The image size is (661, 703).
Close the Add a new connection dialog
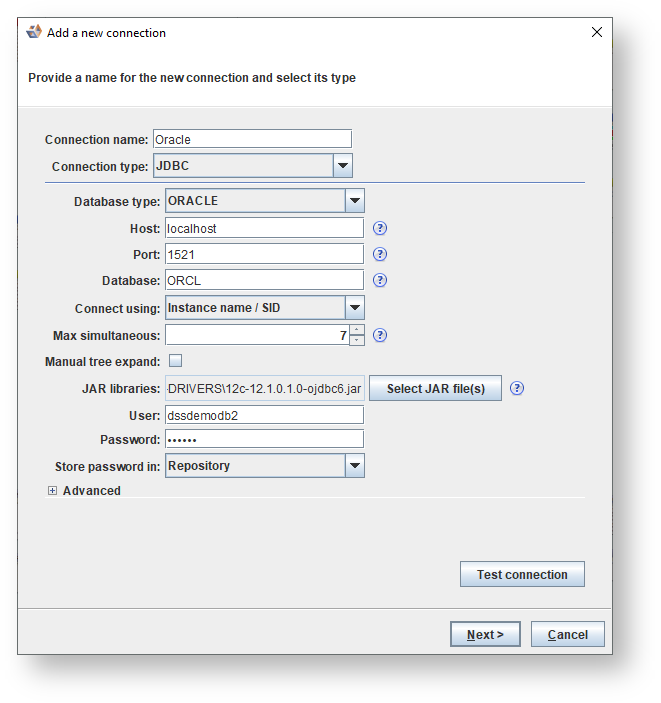597,32
